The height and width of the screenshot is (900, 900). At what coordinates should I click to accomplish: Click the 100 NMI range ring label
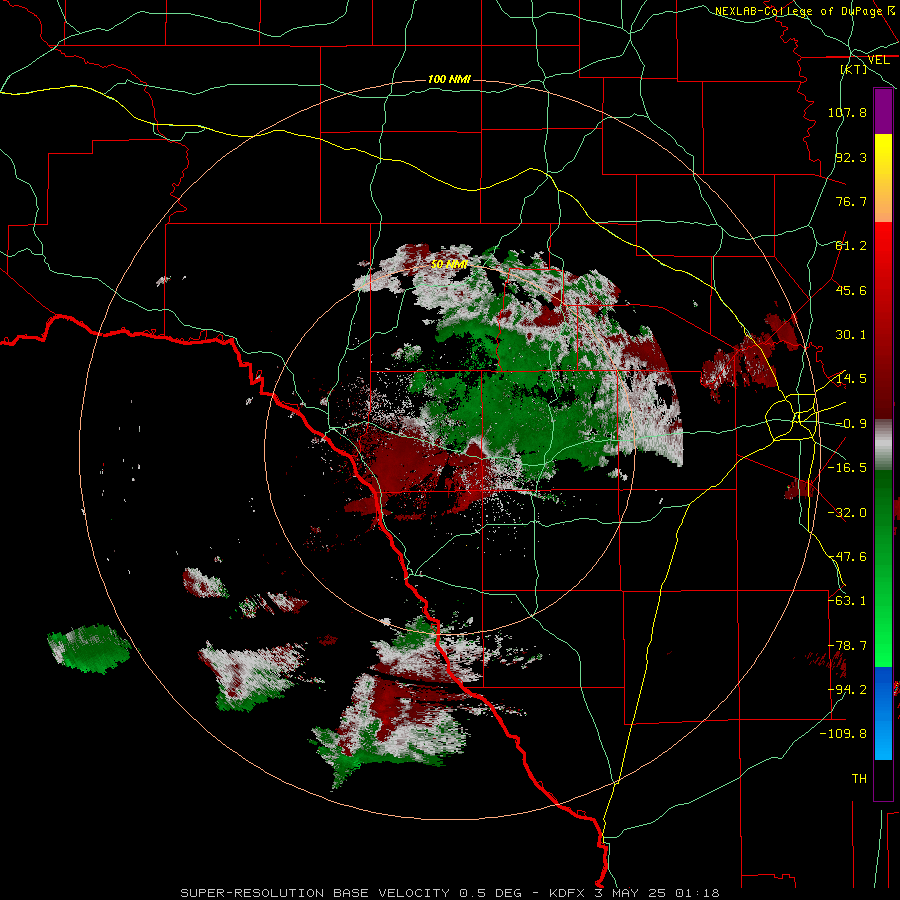(449, 79)
